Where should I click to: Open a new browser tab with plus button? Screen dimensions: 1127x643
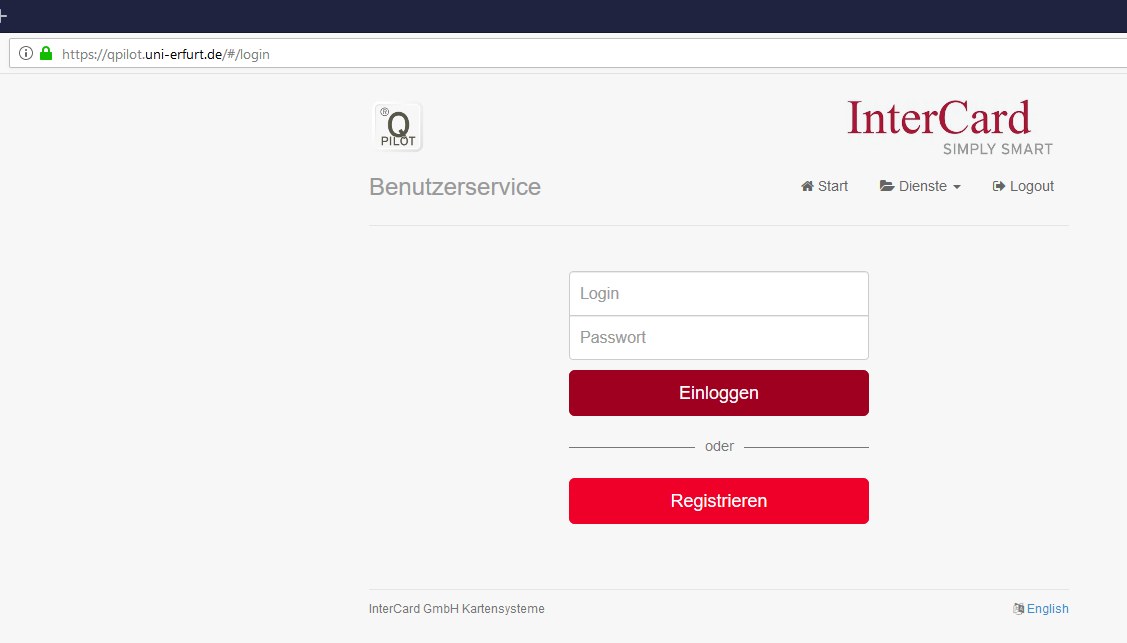(3, 16)
